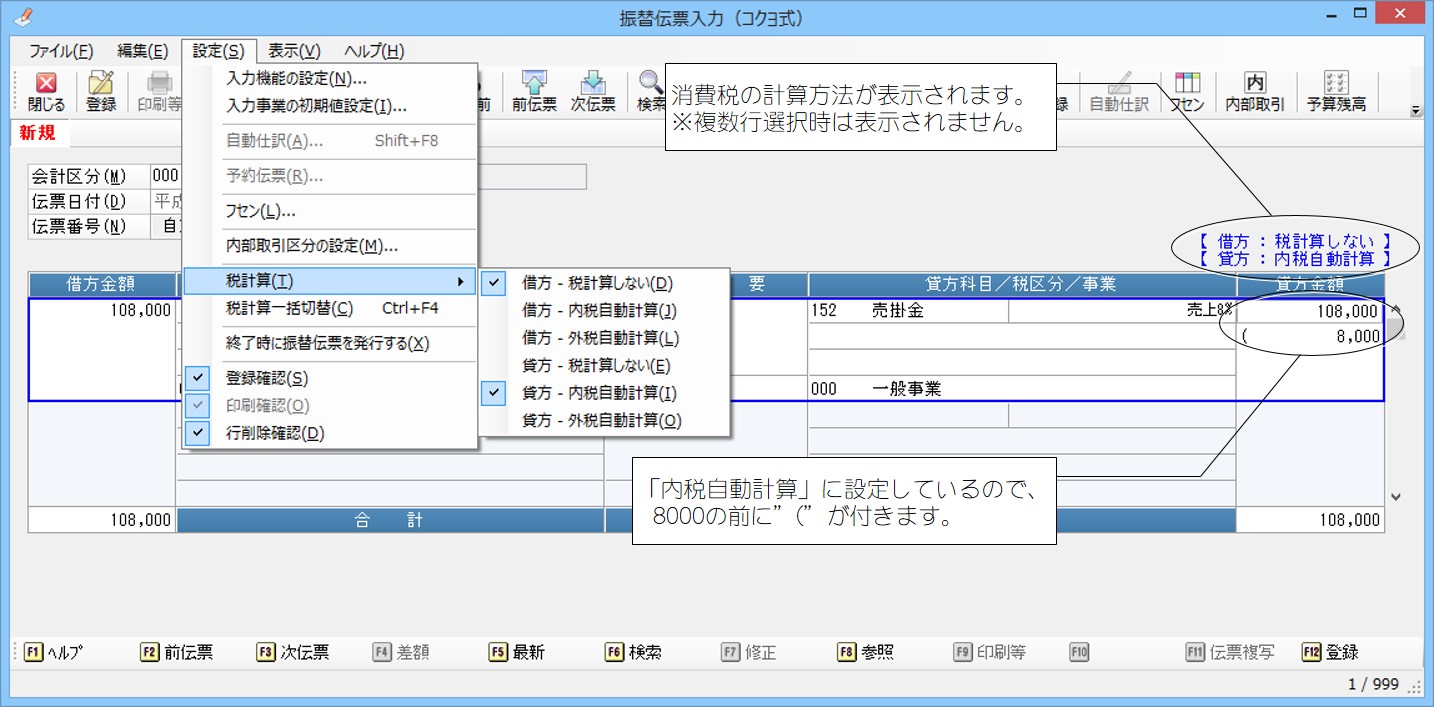The image size is (1434, 707).
Task: Select 借方 - 内税自動計算 option
Action: coord(599,311)
